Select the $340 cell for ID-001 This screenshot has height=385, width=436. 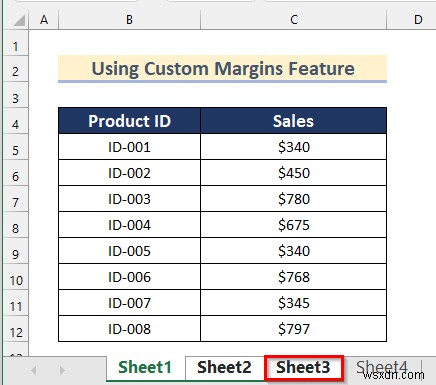pyautogui.click(x=294, y=147)
